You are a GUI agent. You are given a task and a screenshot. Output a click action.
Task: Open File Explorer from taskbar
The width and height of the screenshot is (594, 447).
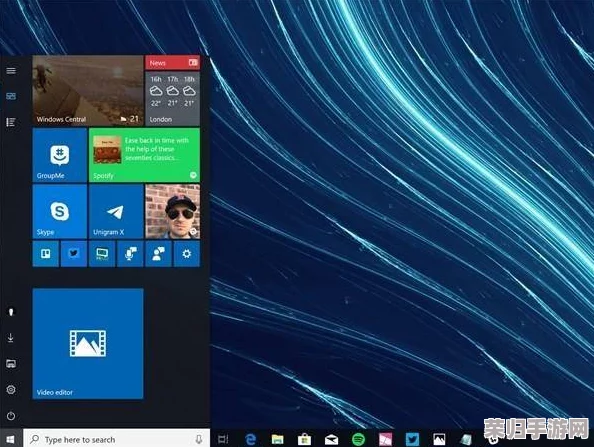tap(278, 439)
